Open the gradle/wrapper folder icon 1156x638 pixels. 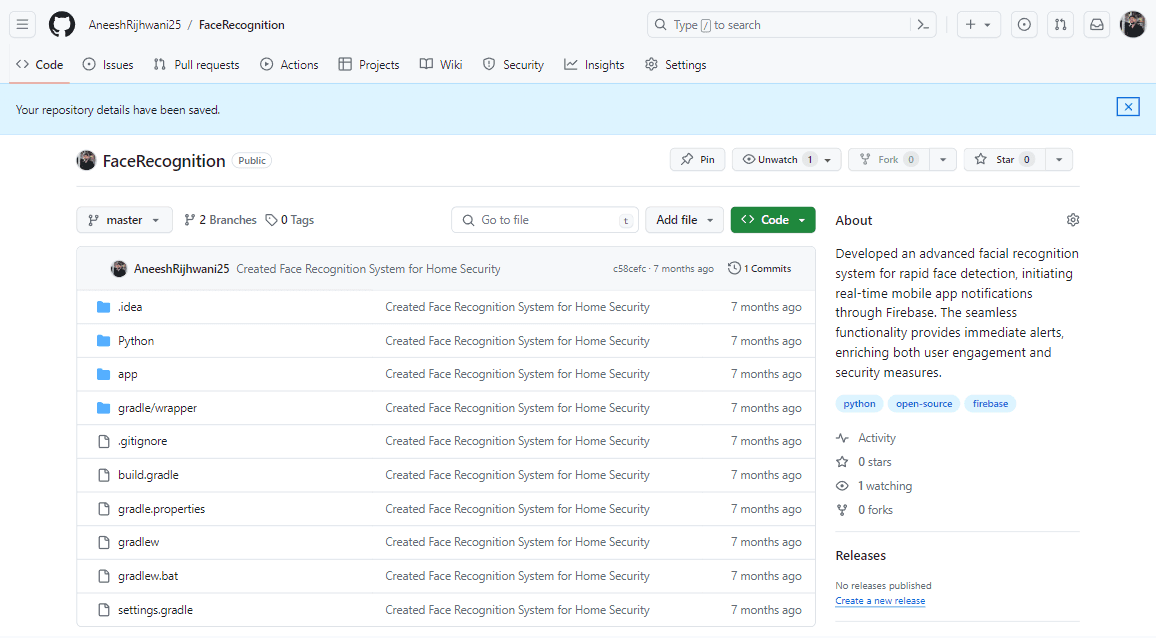(x=104, y=408)
